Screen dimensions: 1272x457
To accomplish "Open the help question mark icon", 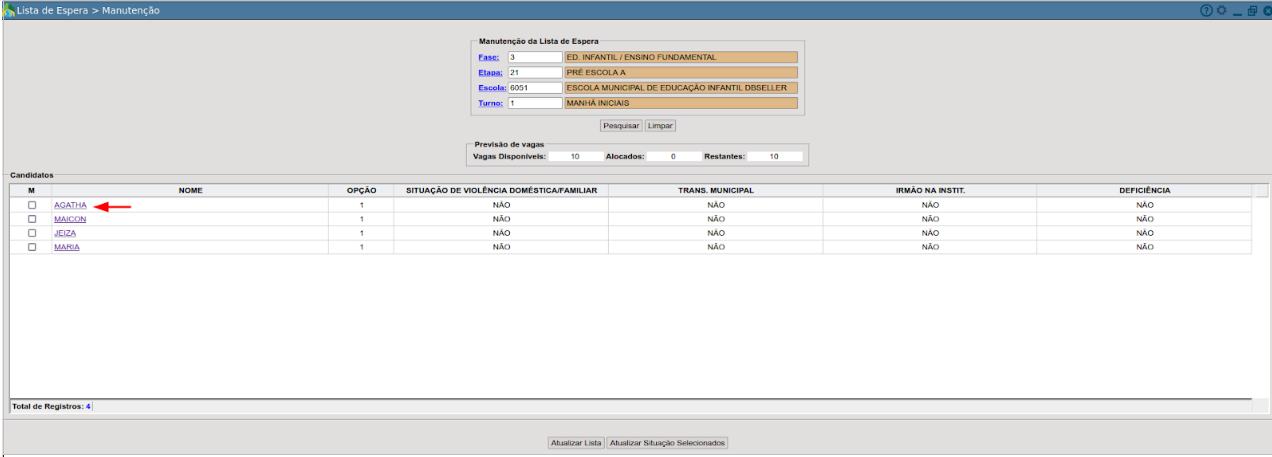I will point(1206,10).
